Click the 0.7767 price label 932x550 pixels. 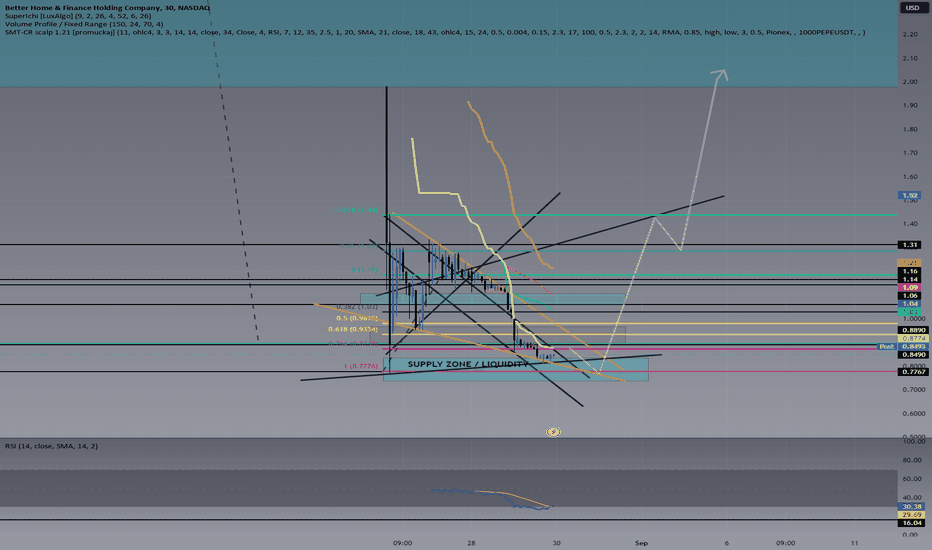coord(913,372)
